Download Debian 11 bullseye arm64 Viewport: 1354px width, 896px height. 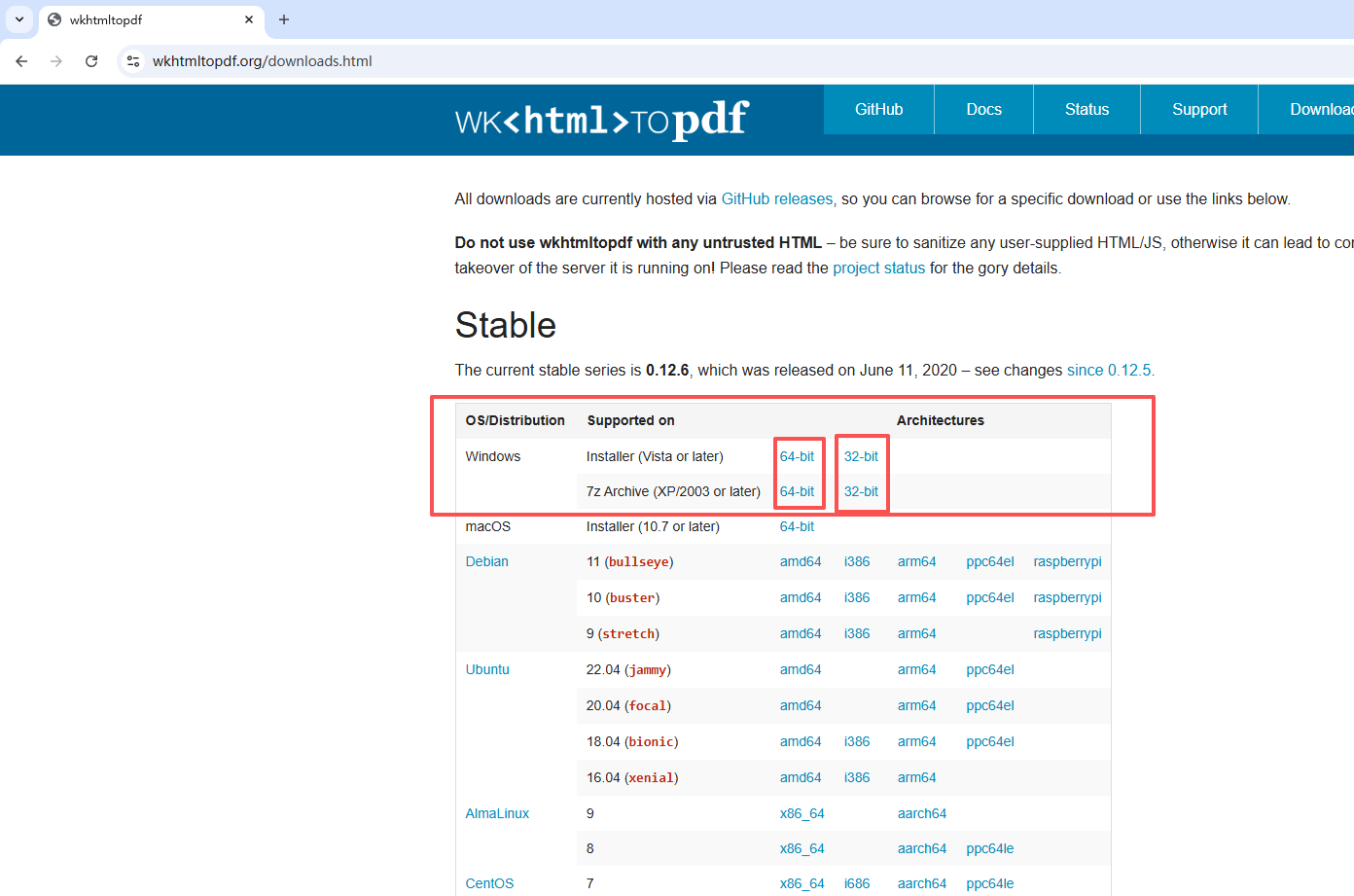(916, 561)
